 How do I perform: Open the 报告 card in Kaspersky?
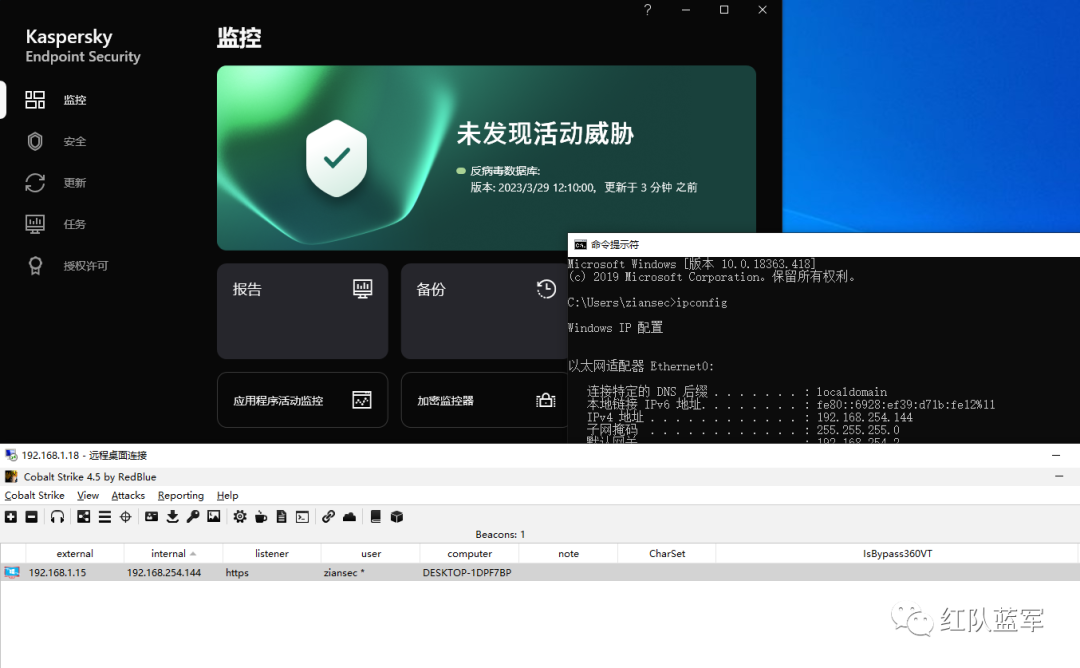click(302, 311)
